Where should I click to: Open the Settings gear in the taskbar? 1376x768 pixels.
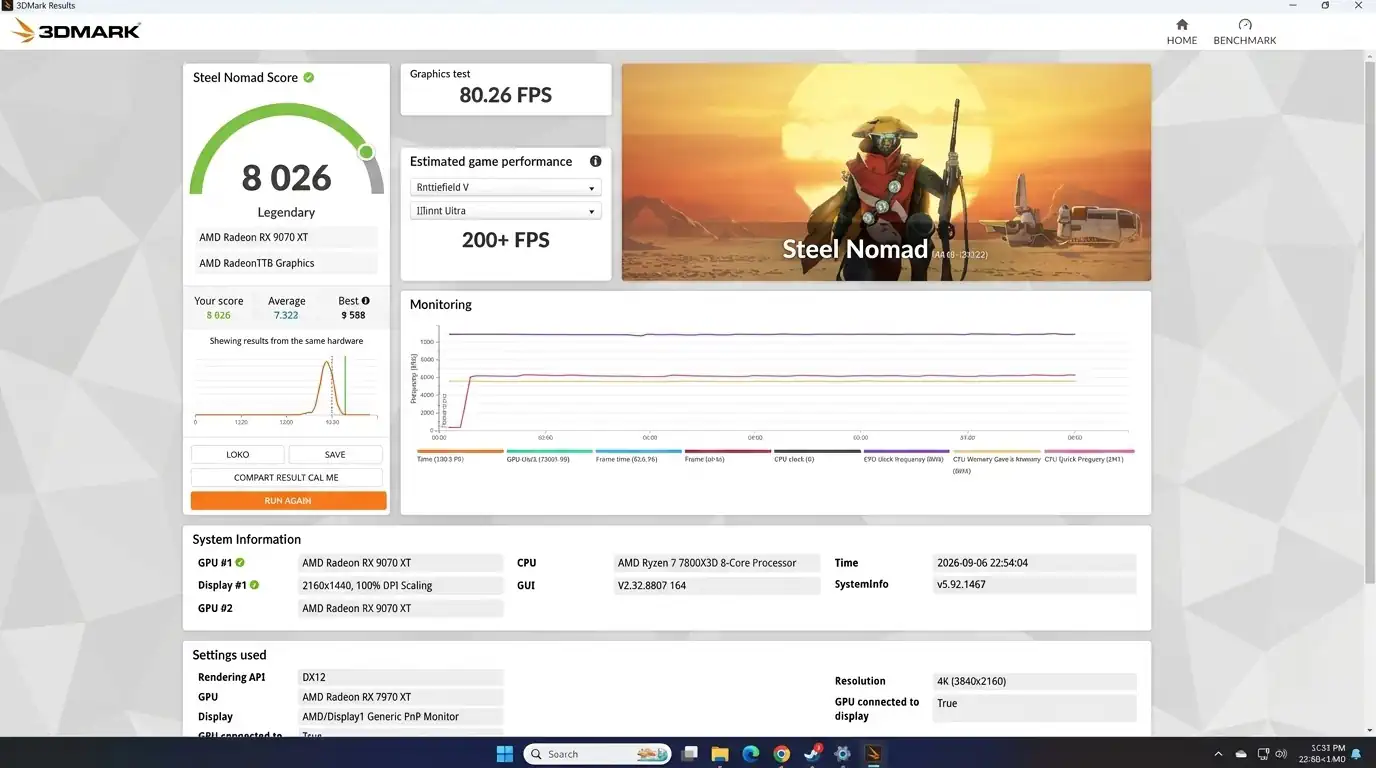click(842, 753)
